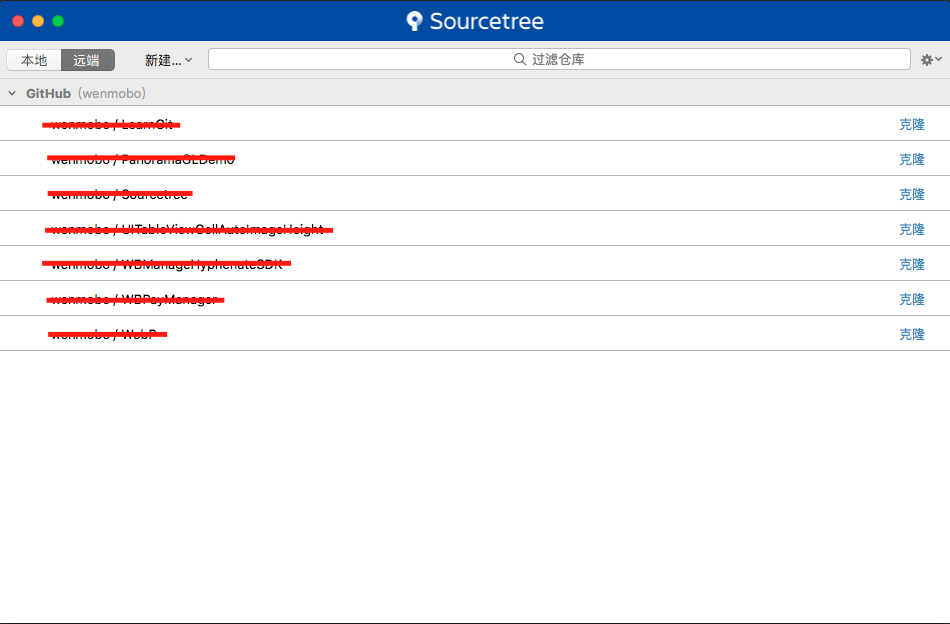Select the wenmobo / UITableViewCellAutoImageHeight row
The image size is (950, 624).
(x=475, y=229)
